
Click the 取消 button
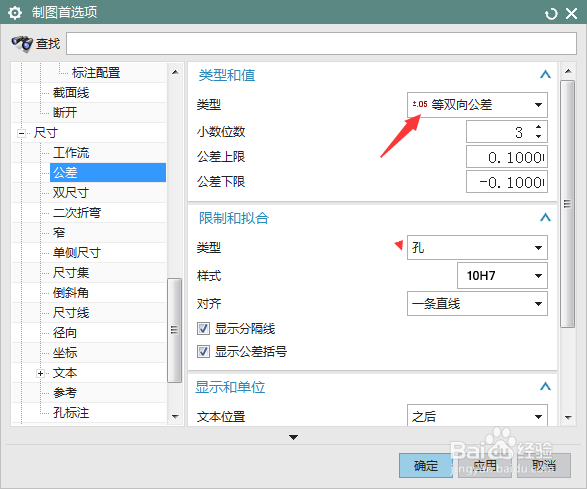click(x=544, y=465)
